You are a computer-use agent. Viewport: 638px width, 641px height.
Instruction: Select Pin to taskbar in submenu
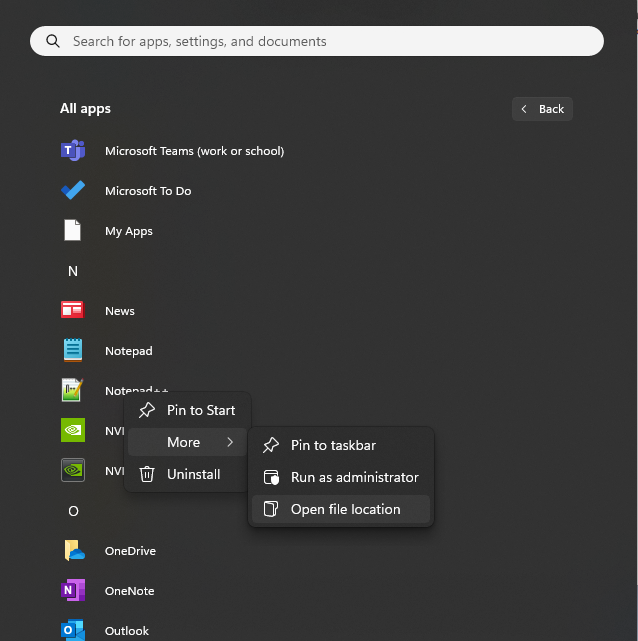pos(341,445)
